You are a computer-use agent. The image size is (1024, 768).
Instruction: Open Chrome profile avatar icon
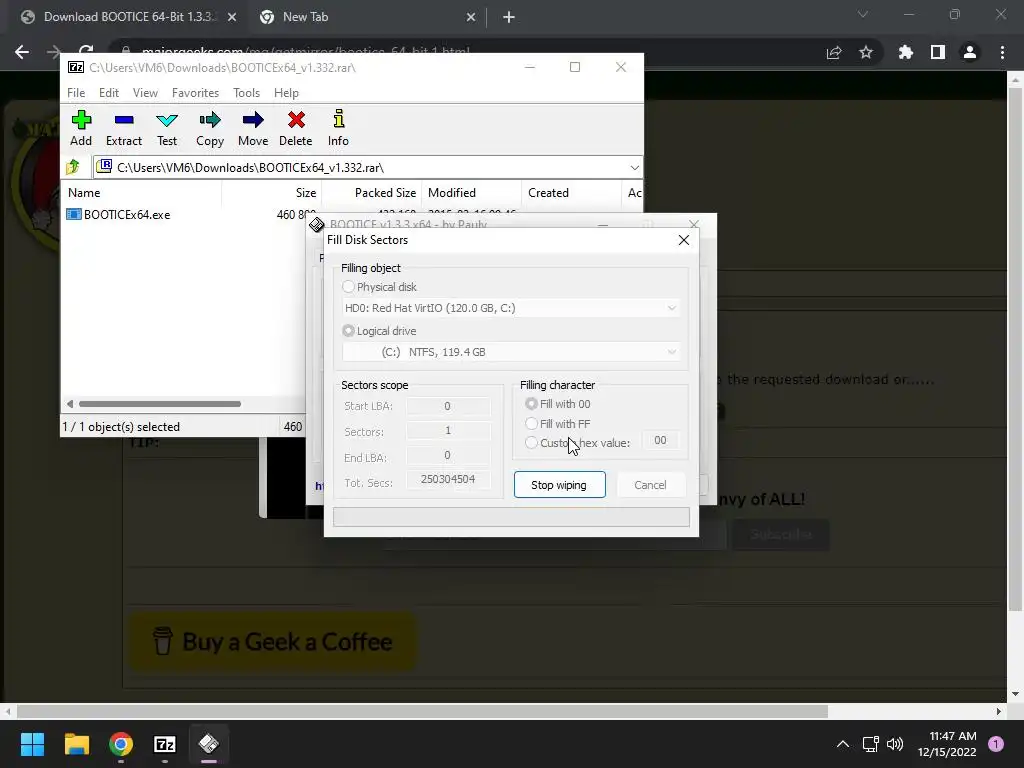click(x=970, y=52)
